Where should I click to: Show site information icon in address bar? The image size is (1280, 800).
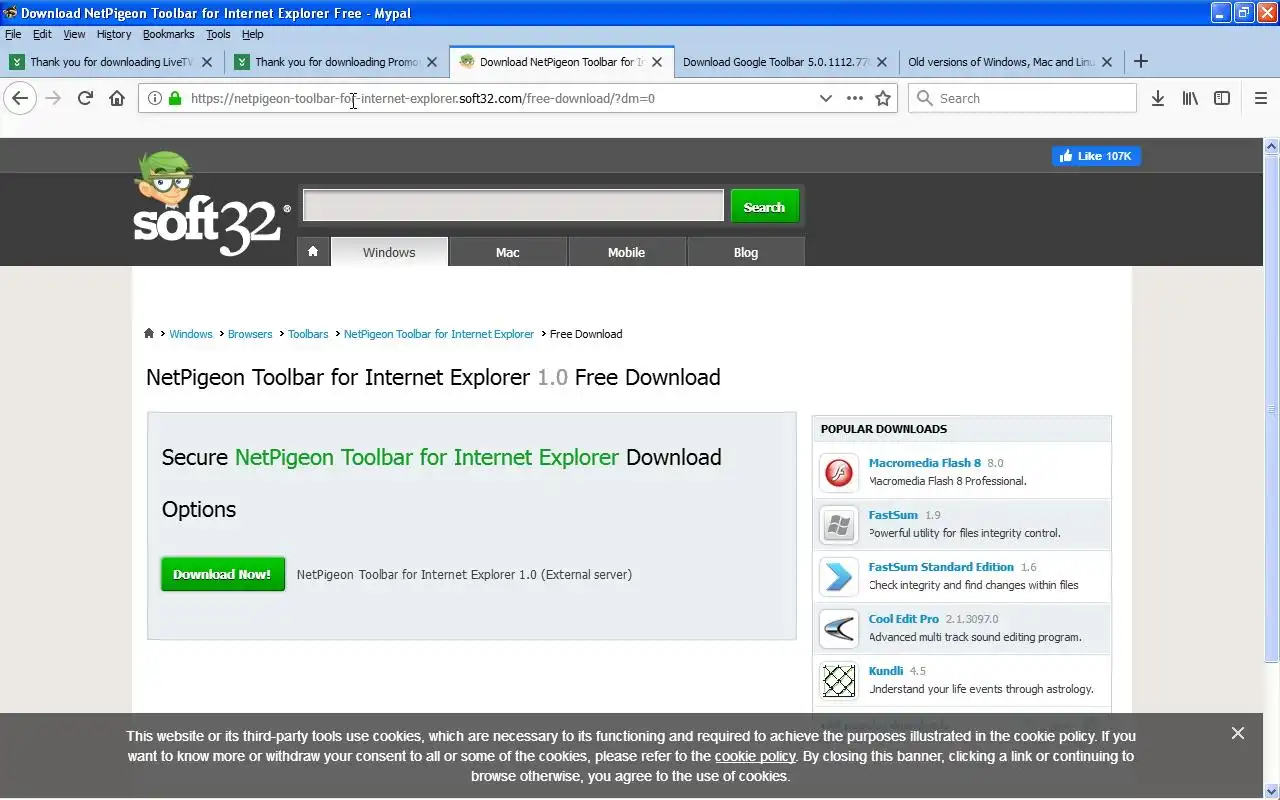pos(155,98)
